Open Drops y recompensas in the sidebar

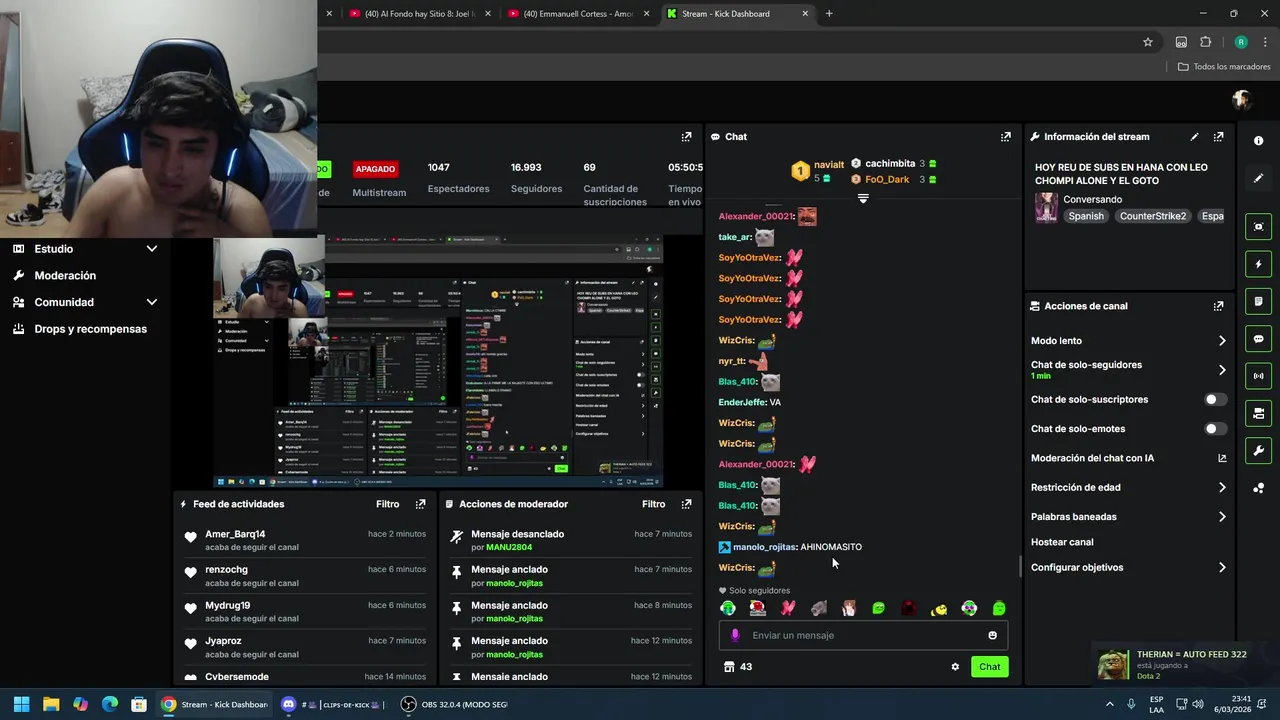pyautogui.click(x=90, y=329)
